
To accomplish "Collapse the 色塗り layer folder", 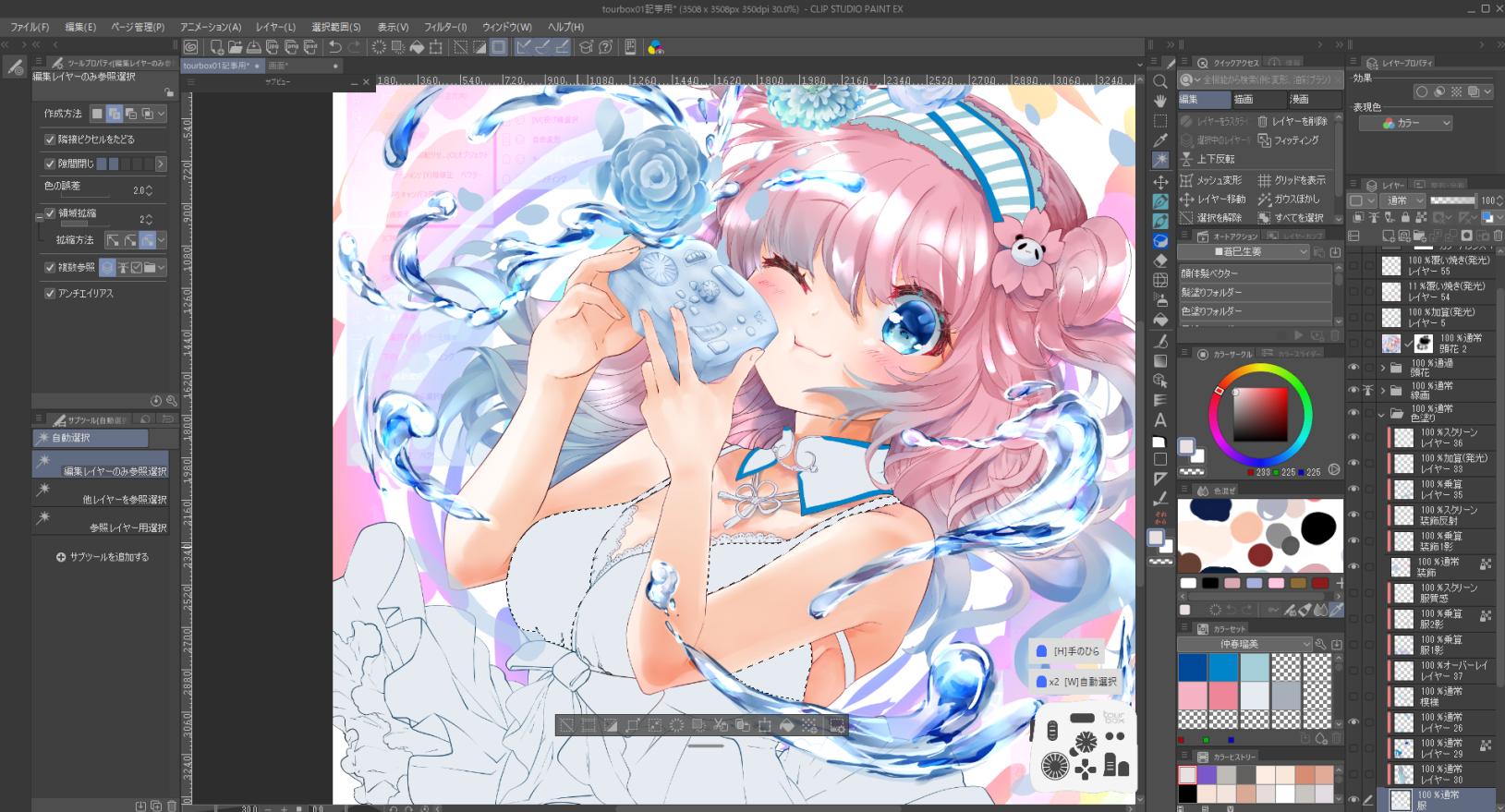I will point(1383,414).
